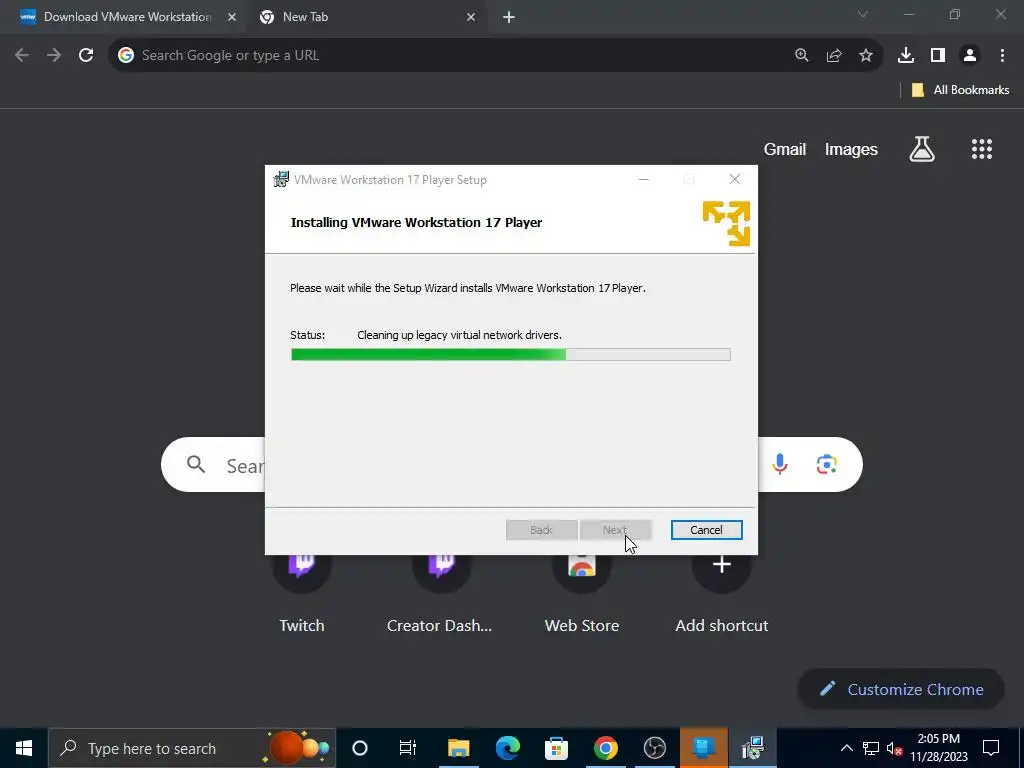Close the New Tab tab
This screenshot has height=768, width=1024.
pos(471,17)
